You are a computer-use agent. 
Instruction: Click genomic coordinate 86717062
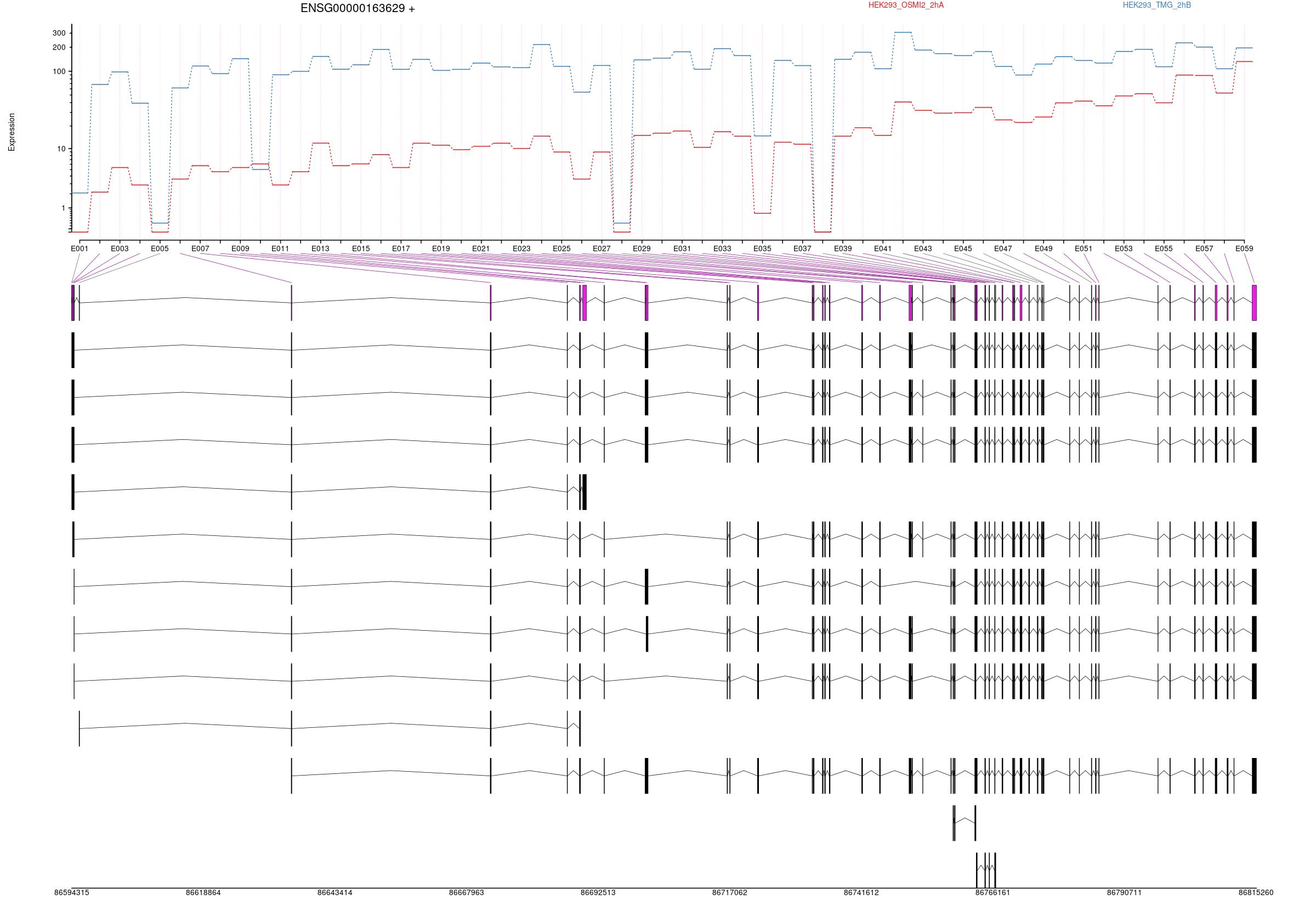tap(730, 892)
